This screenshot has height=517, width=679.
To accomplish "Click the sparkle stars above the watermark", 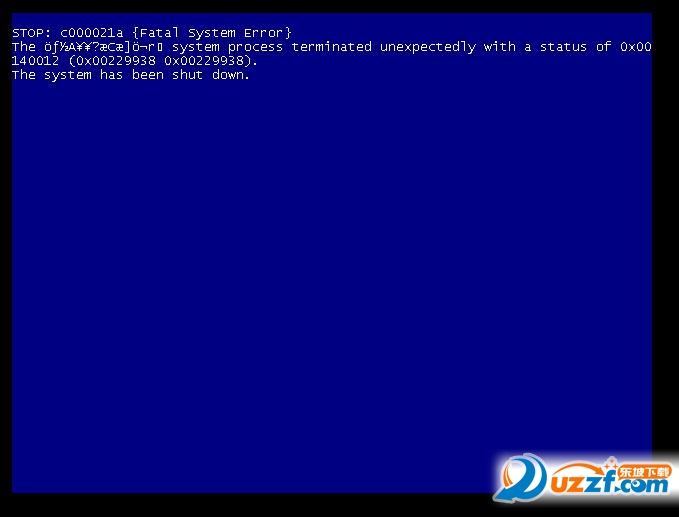I will (611, 462).
